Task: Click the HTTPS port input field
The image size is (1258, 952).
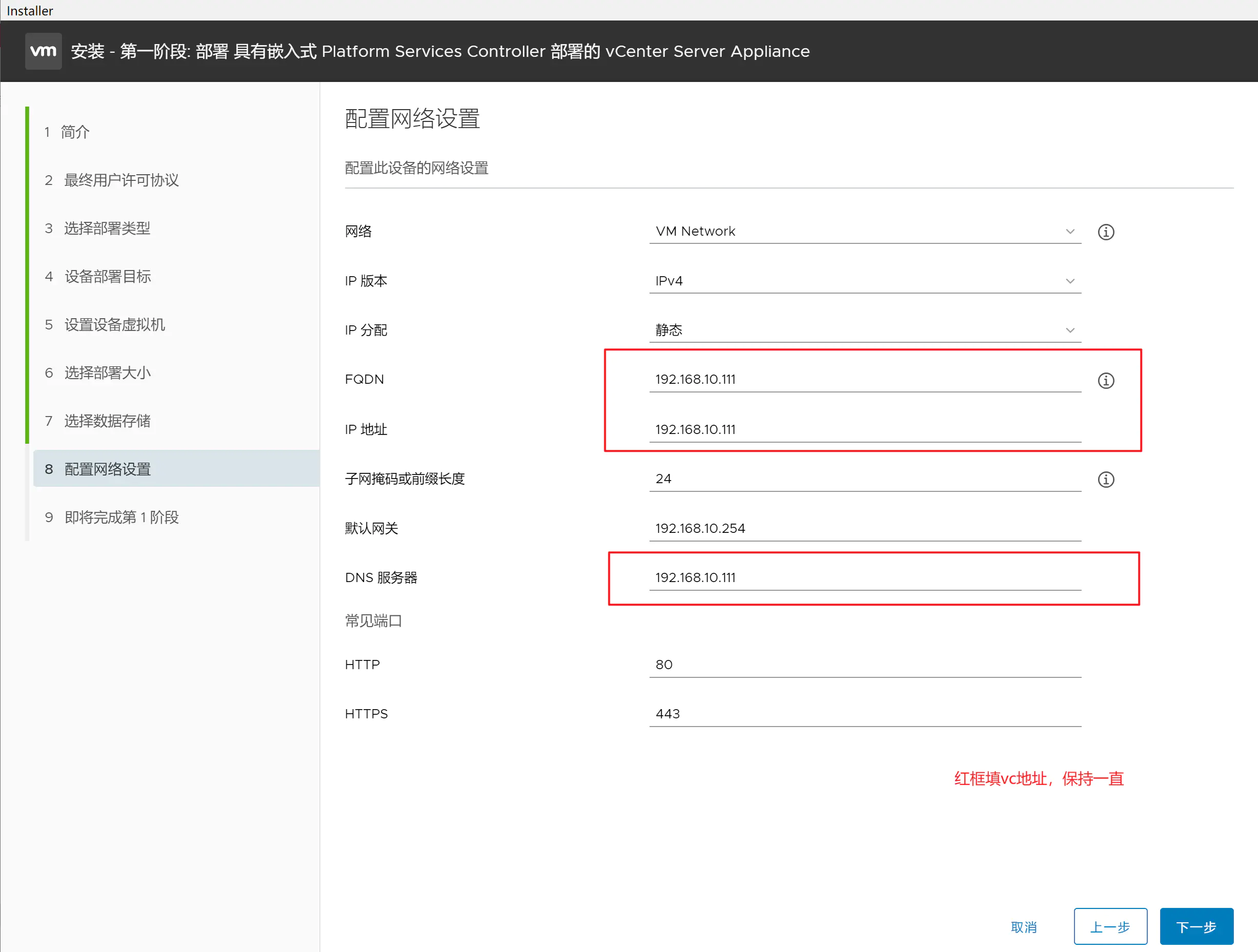Action: click(865, 714)
